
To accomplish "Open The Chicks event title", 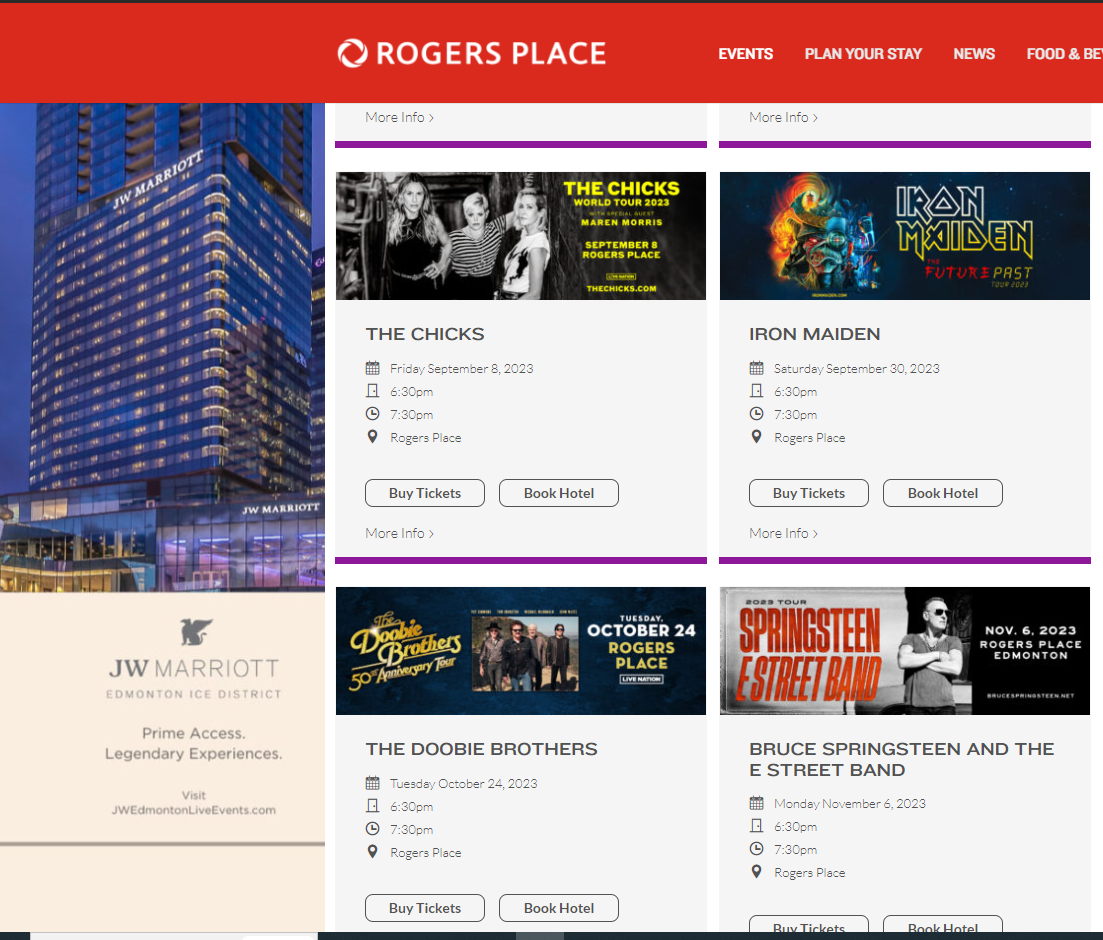I will [x=425, y=334].
